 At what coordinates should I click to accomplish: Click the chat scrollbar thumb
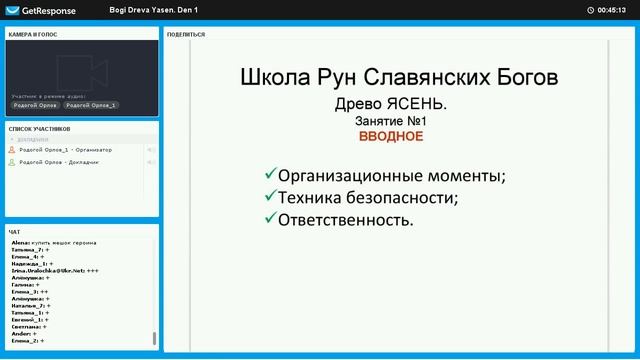[x=154, y=338]
